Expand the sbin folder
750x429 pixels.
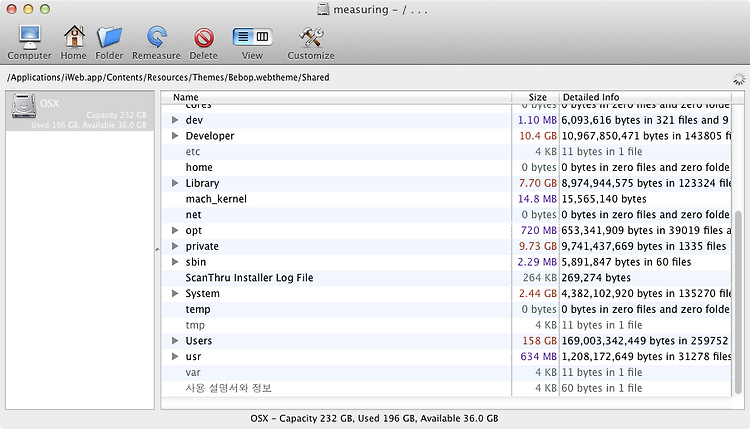coord(175,262)
